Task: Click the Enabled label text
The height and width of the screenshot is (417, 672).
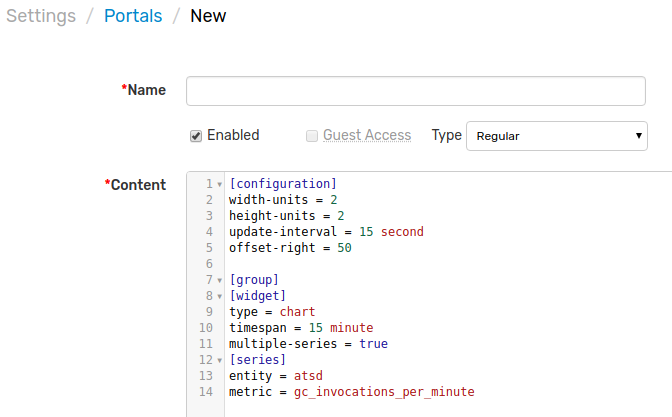Action: coord(233,135)
